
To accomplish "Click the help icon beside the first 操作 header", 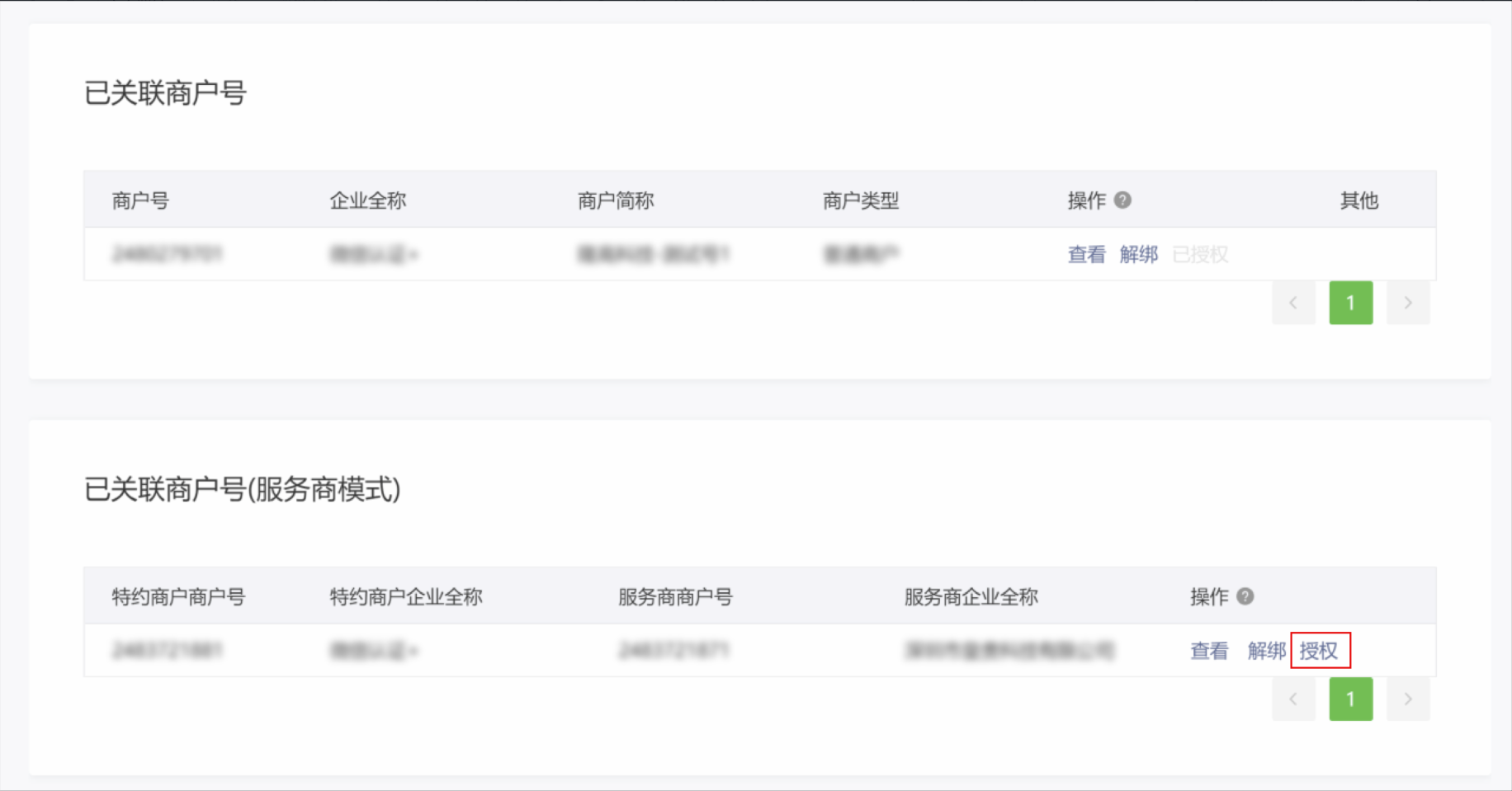I will coord(1122,200).
